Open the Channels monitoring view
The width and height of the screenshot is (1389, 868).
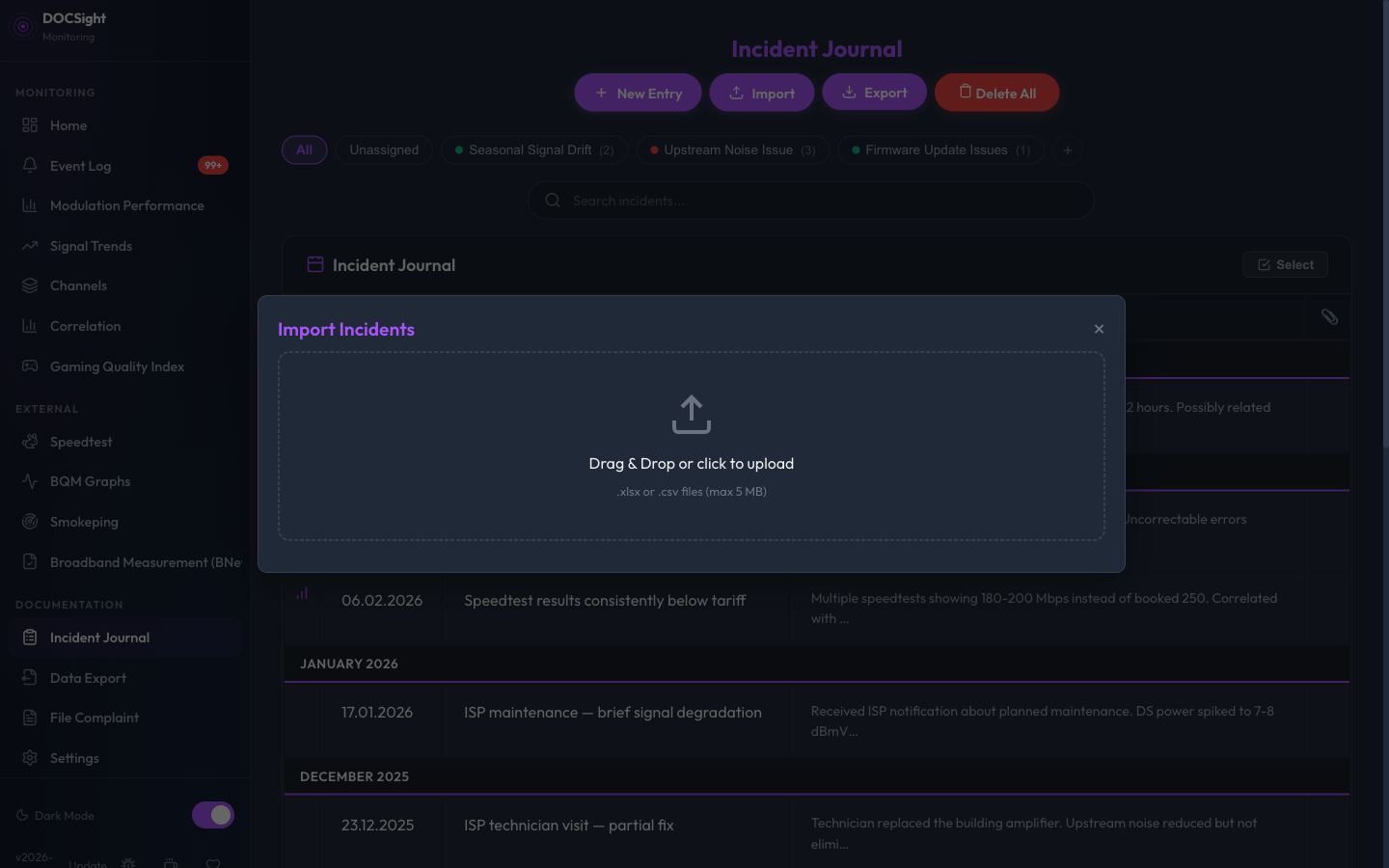(78, 285)
